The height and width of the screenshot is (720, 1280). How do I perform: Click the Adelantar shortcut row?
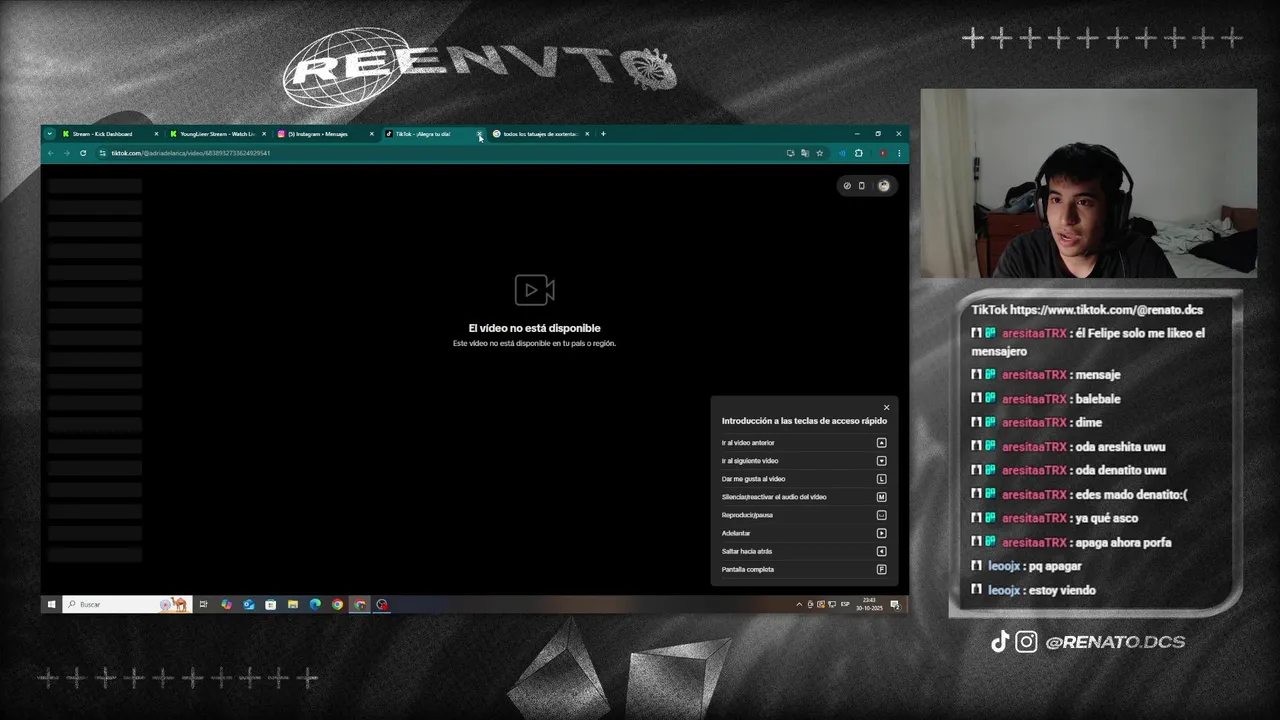[x=804, y=533]
